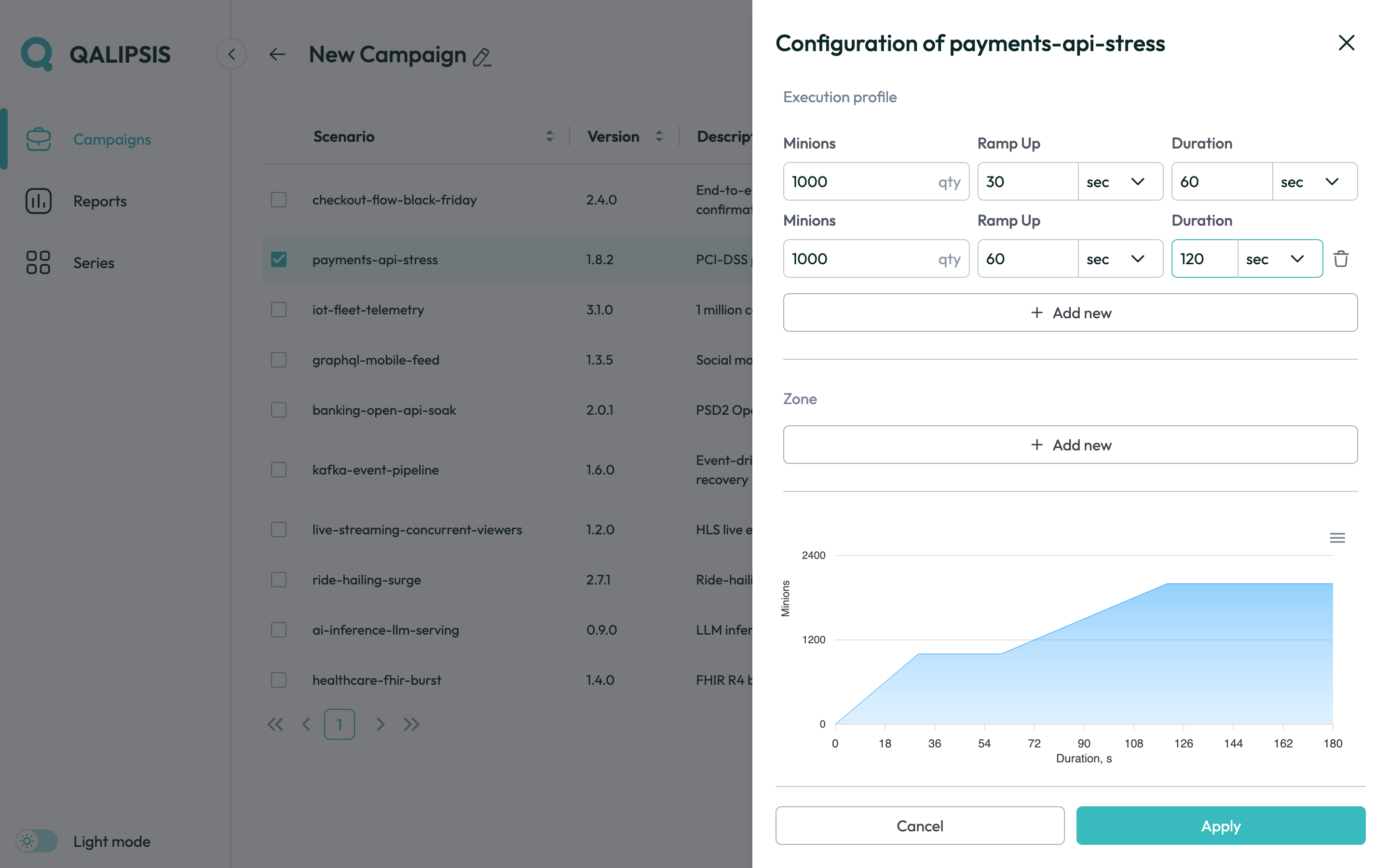Go to the next scenarios page
The width and height of the screenshot is (1389, 868).
pos(380,724)
